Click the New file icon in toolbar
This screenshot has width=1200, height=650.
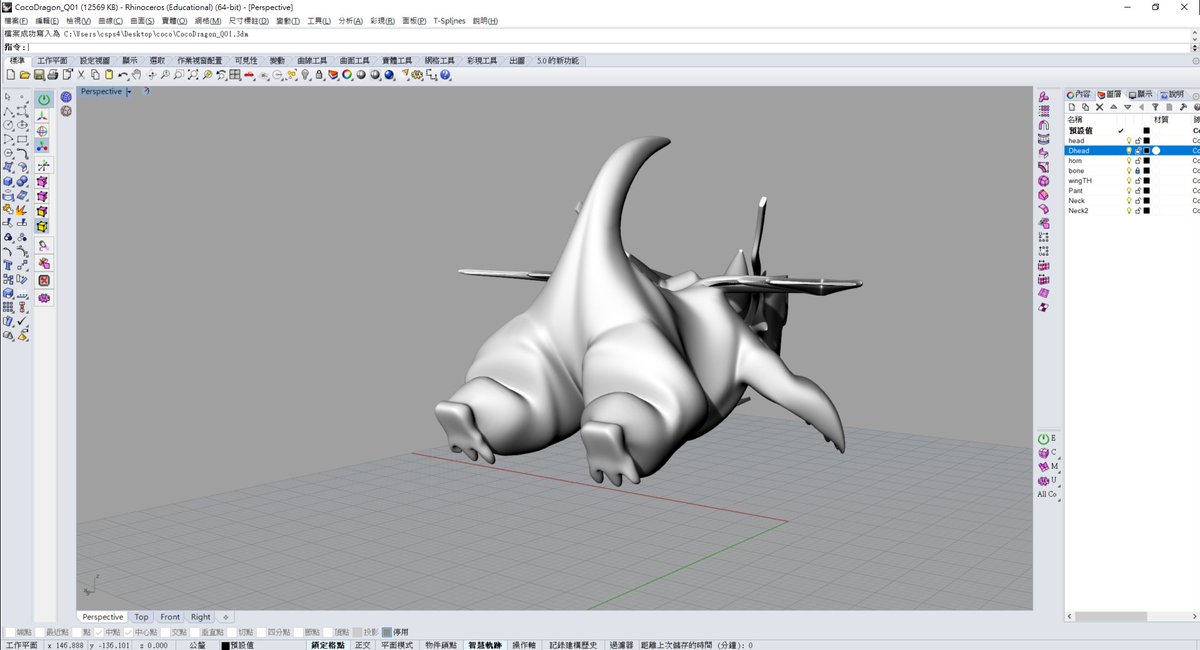[11, 74]
